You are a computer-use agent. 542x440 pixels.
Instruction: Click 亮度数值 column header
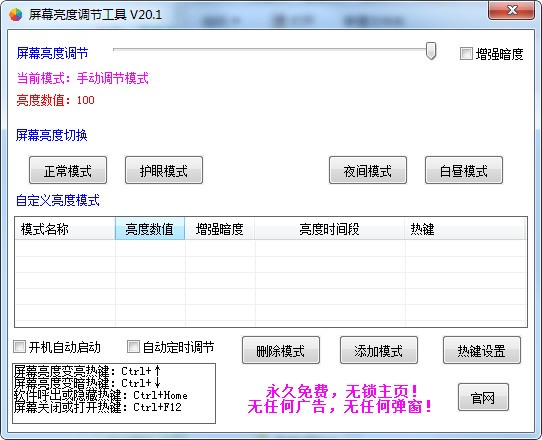tap(150, 228)
